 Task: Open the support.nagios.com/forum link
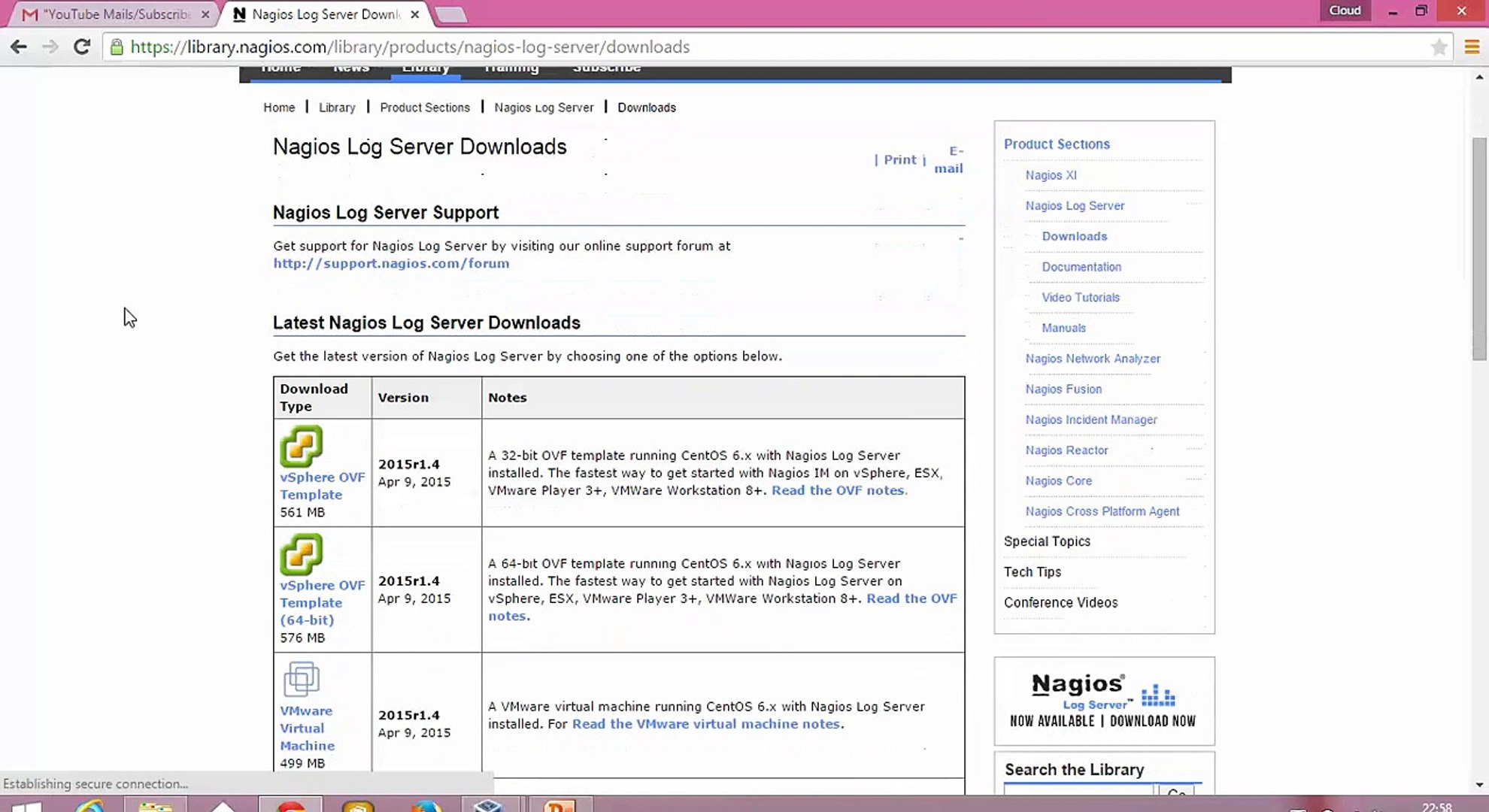[391, 263]
